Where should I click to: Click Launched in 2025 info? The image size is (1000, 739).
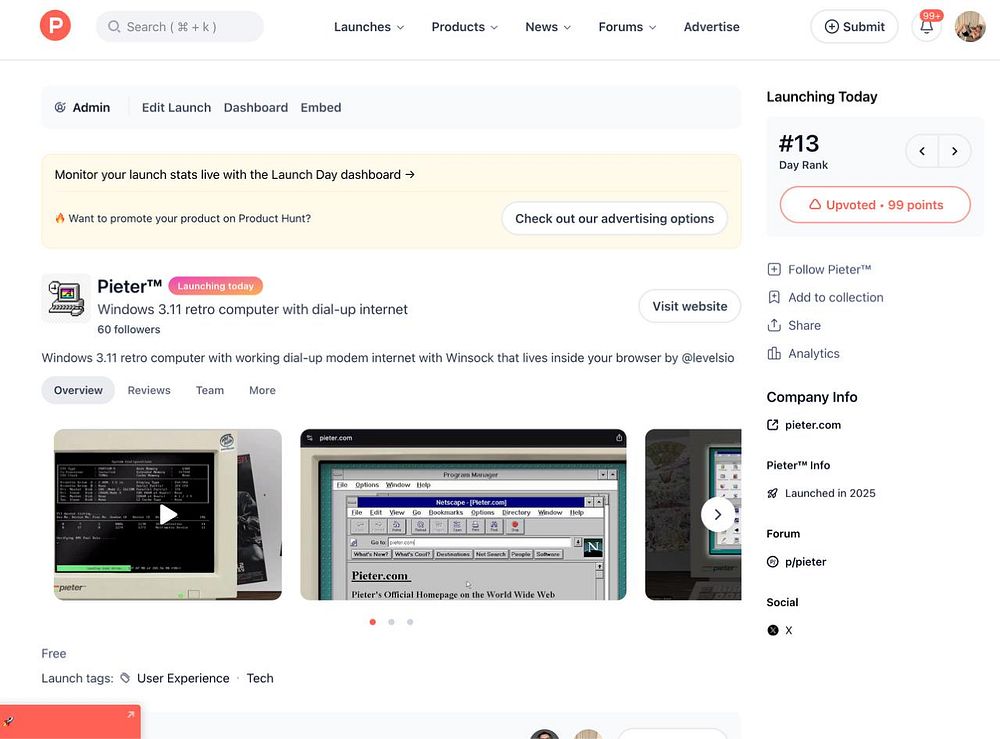coord(821,494)
